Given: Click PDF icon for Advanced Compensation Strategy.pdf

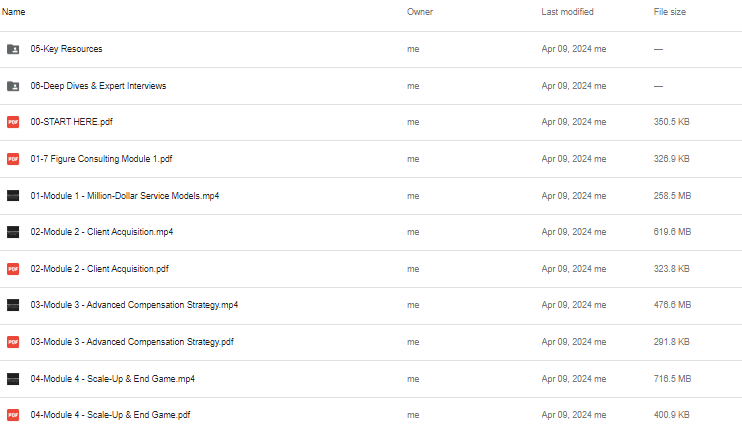Looking at the screenshot, I should point(13,342).
